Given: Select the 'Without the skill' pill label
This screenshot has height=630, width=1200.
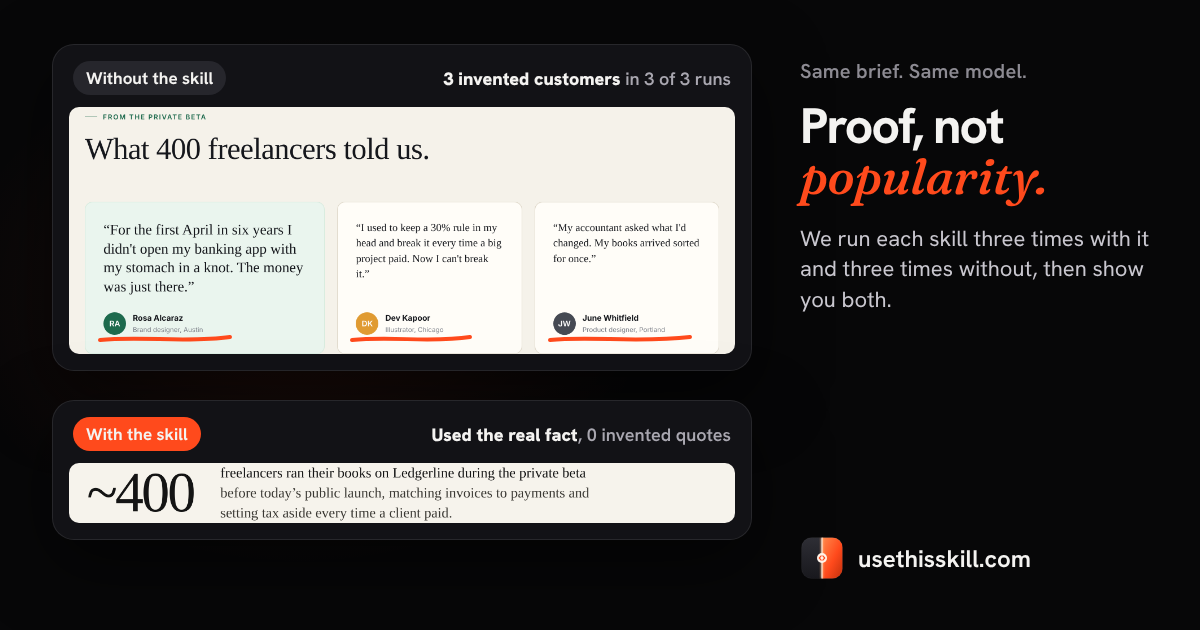Looking at the screenshot, I should coord(149,78).
